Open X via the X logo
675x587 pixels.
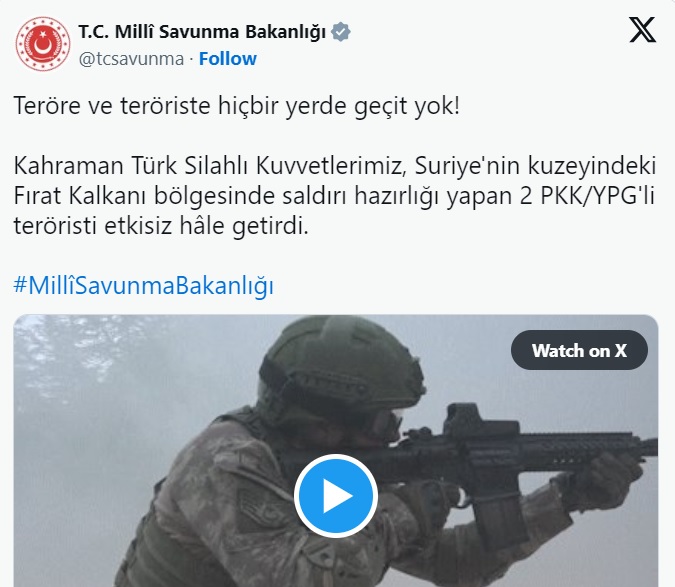pyautogui.click(x=643, y=30)
